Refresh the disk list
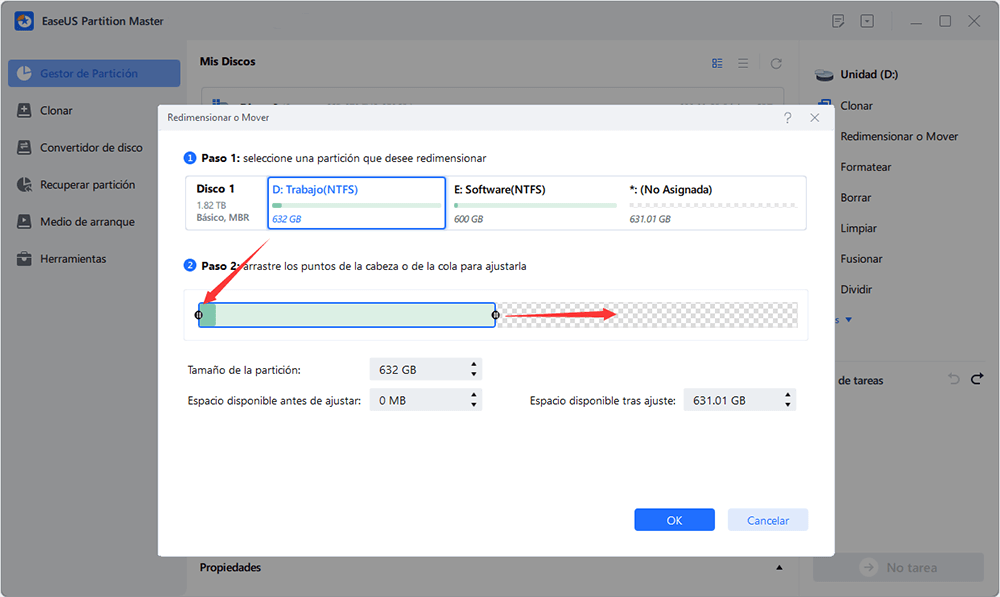1000x597 pixels. (x=776, y=63)
